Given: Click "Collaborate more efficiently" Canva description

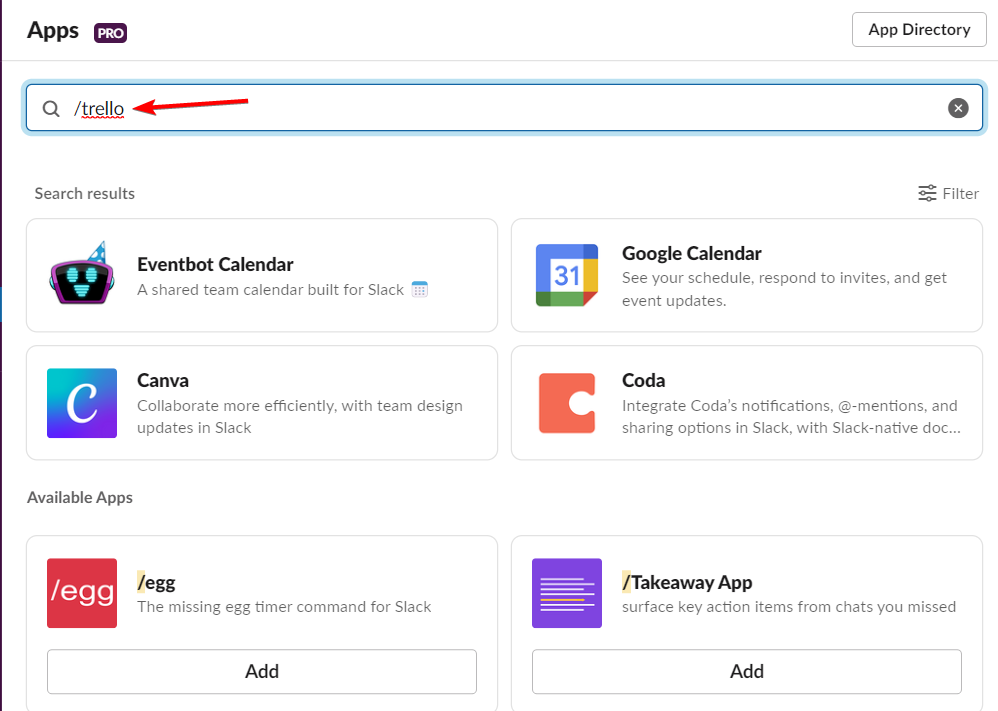Looking at the screenshot, I should [300, 416].
